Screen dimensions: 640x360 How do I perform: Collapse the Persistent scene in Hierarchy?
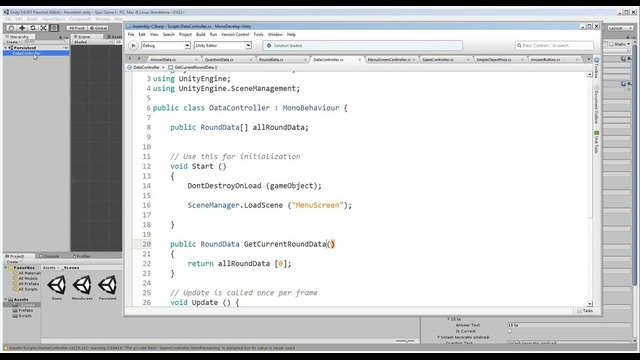coord(6,48)
